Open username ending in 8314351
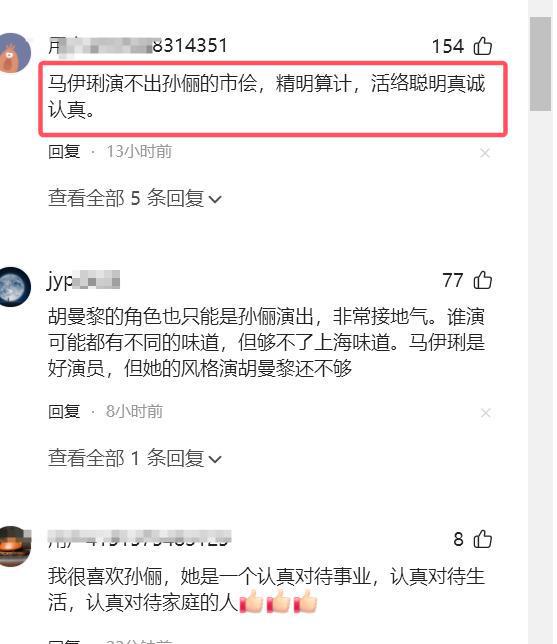 (x=138, y=46)
